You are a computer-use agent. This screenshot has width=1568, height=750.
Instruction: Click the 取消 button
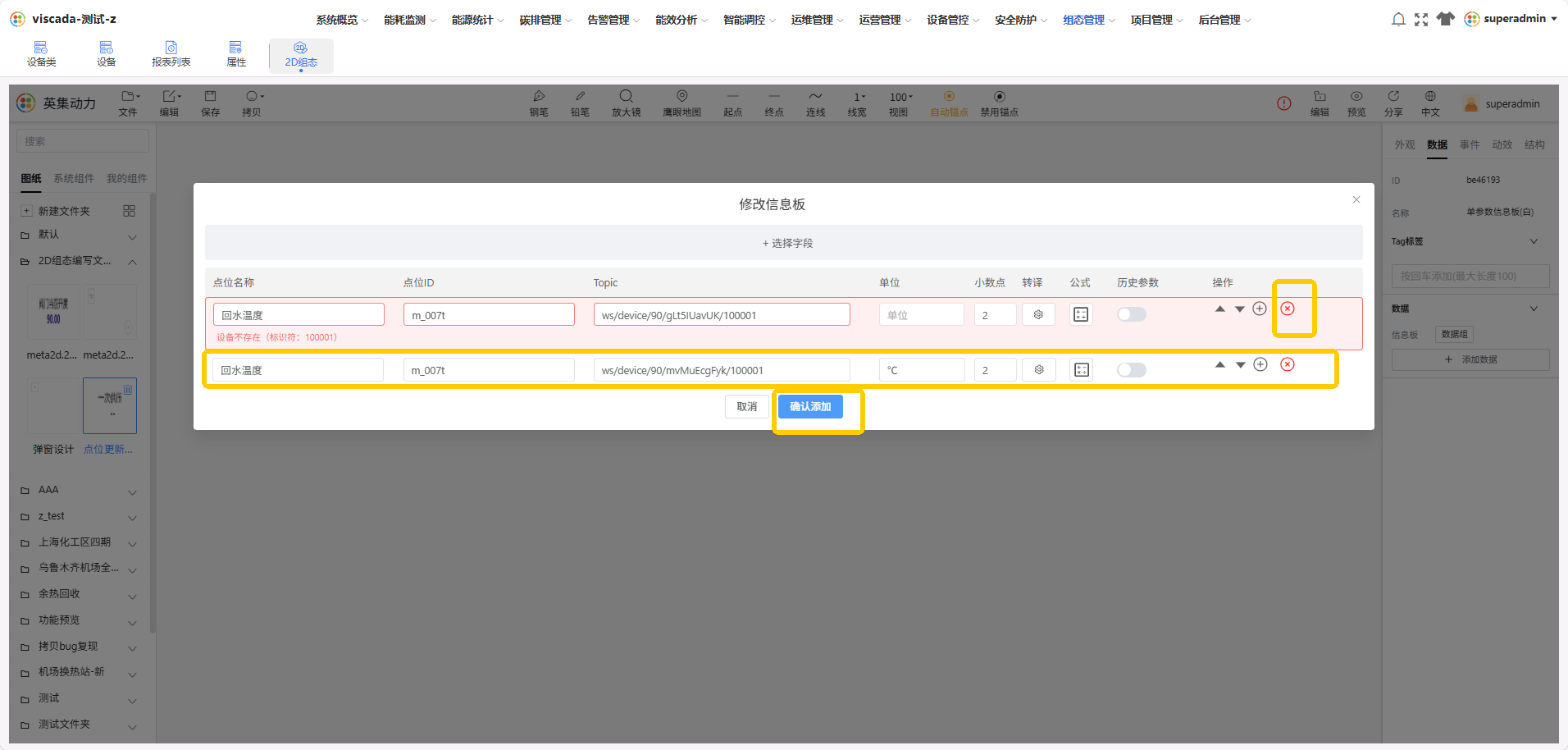click(747, 406)
